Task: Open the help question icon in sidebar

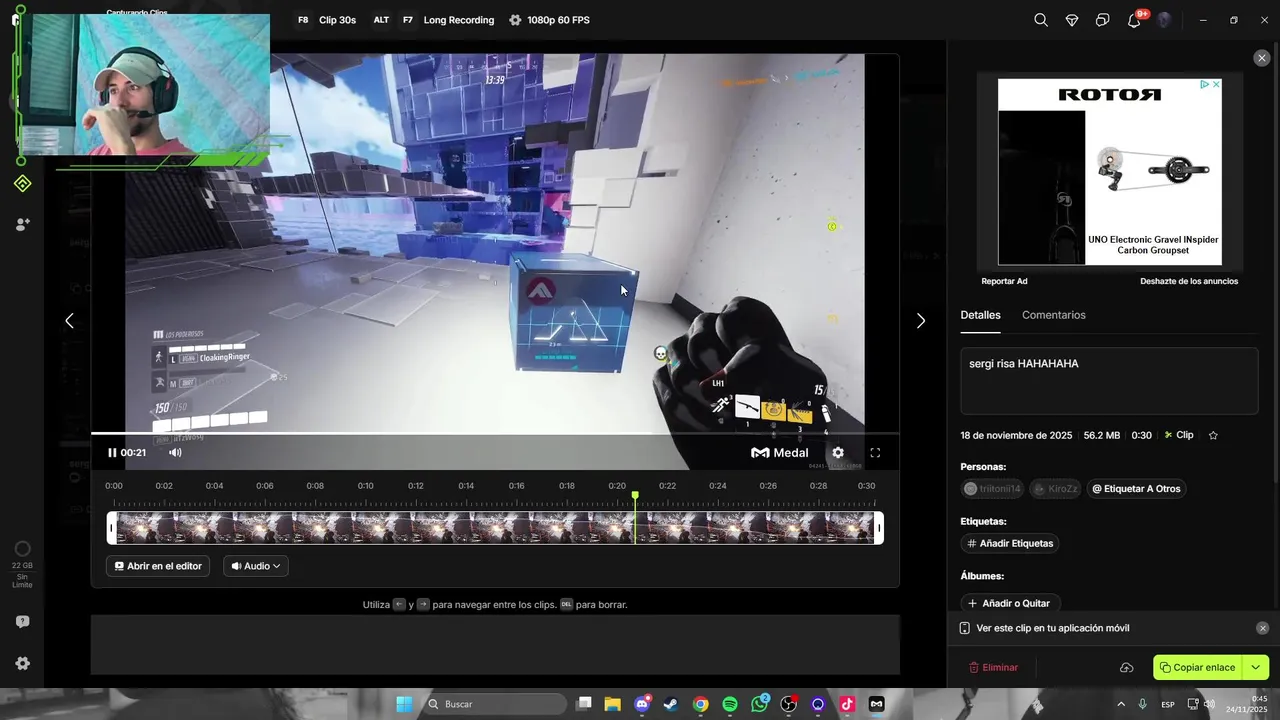Action: click(22, 622)
